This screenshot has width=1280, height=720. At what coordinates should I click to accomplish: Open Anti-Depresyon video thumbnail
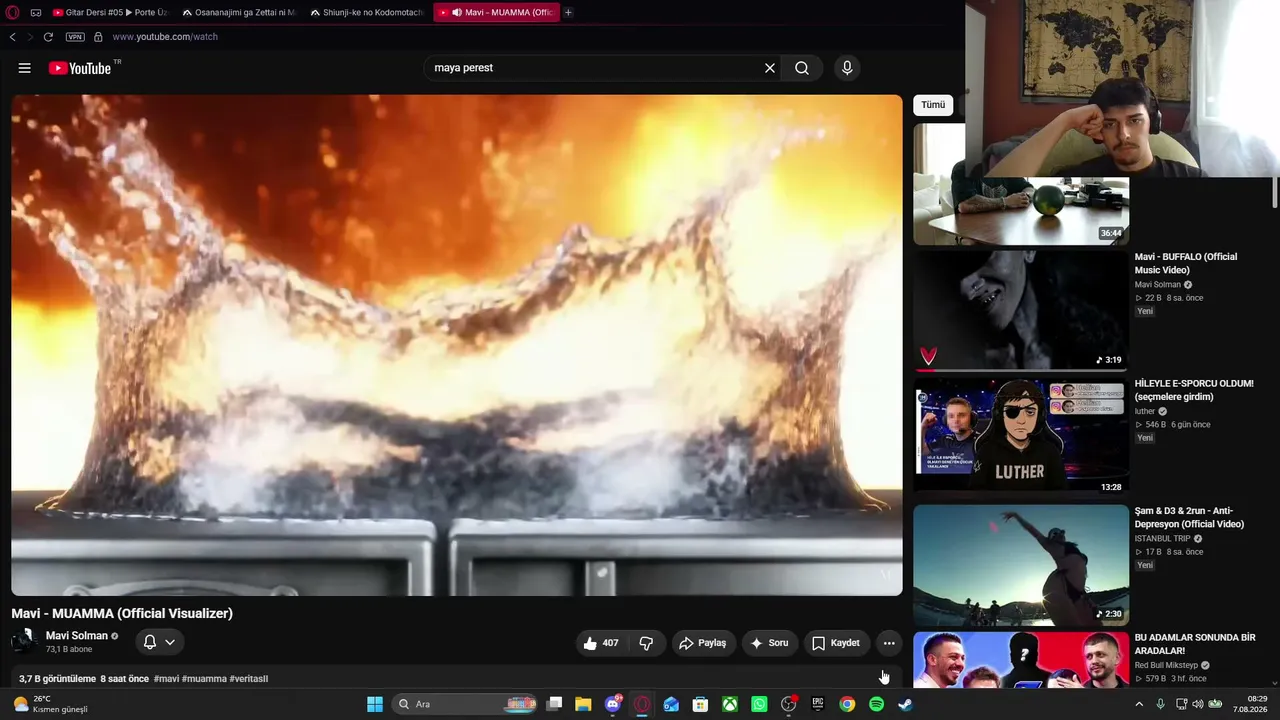pyautogui.click(x=1021, y=564)
